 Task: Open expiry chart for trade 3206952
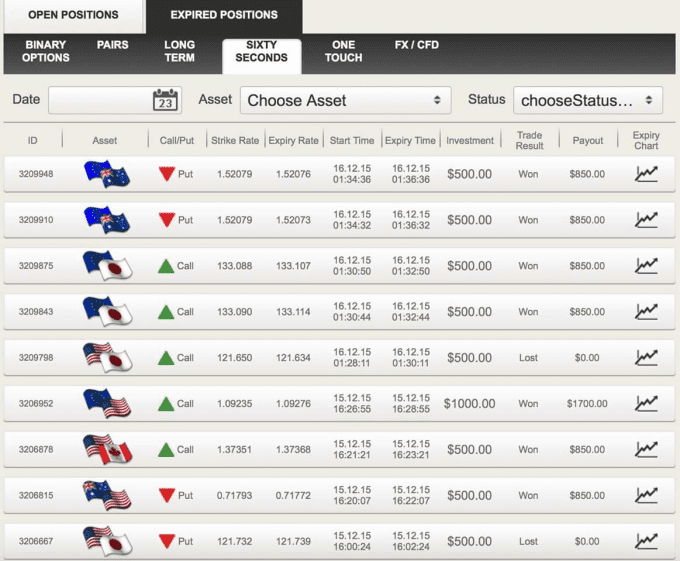[646, 404]
